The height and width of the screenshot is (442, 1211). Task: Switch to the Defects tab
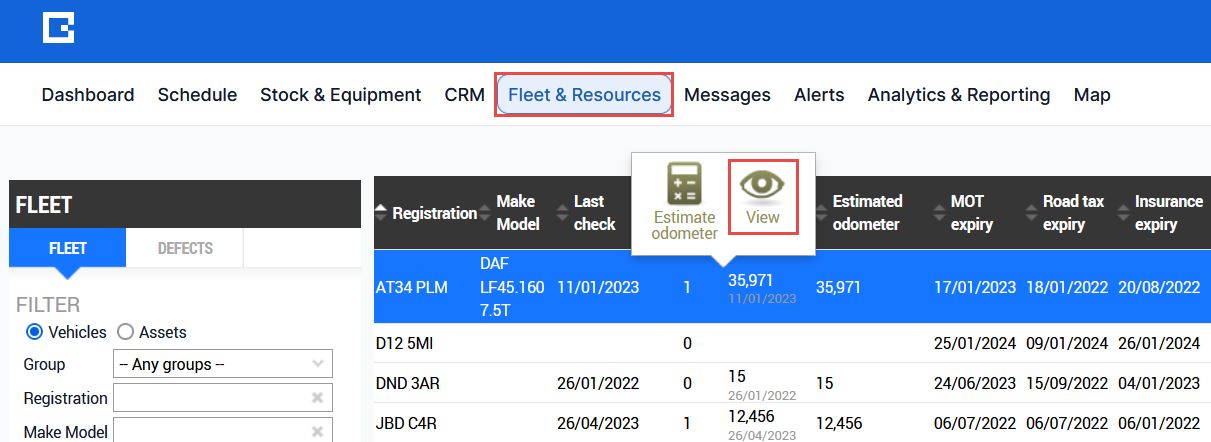[185, 248]
